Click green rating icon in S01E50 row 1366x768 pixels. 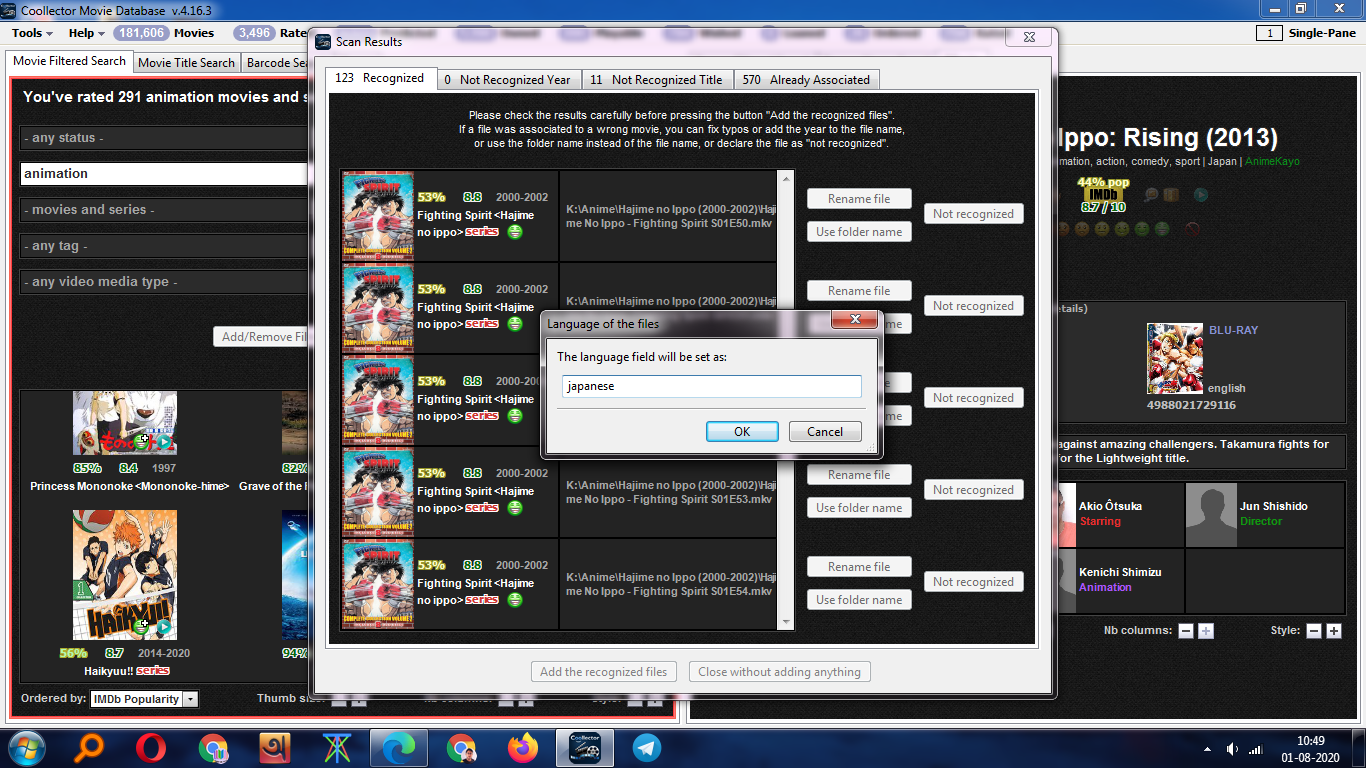point(515,232)
